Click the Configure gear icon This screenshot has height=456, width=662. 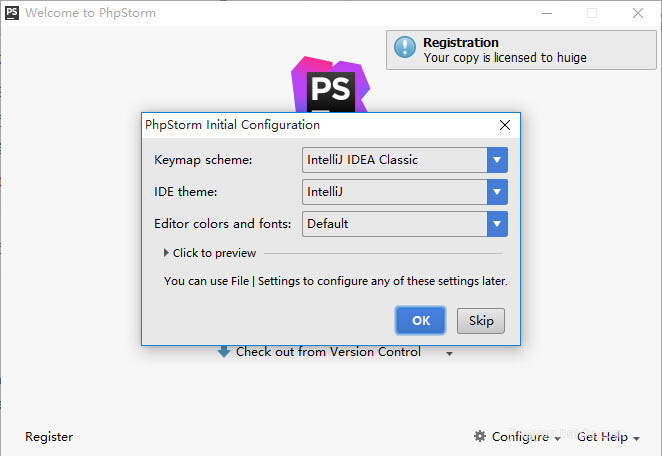point(480,437)
